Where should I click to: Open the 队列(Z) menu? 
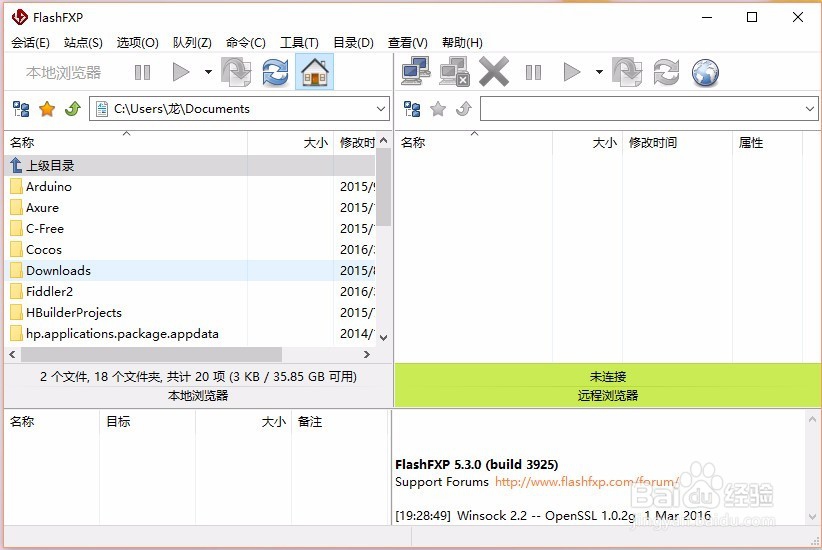[192, 42]
